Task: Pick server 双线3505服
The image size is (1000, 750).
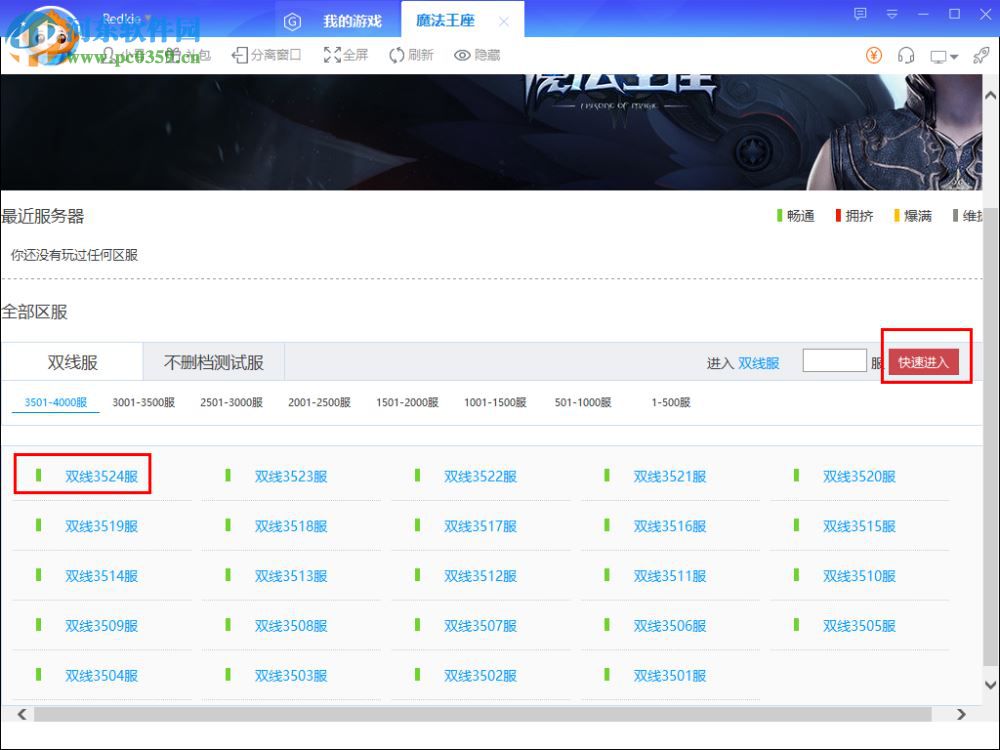Action: pyautogui.click(x=859, y=626)
